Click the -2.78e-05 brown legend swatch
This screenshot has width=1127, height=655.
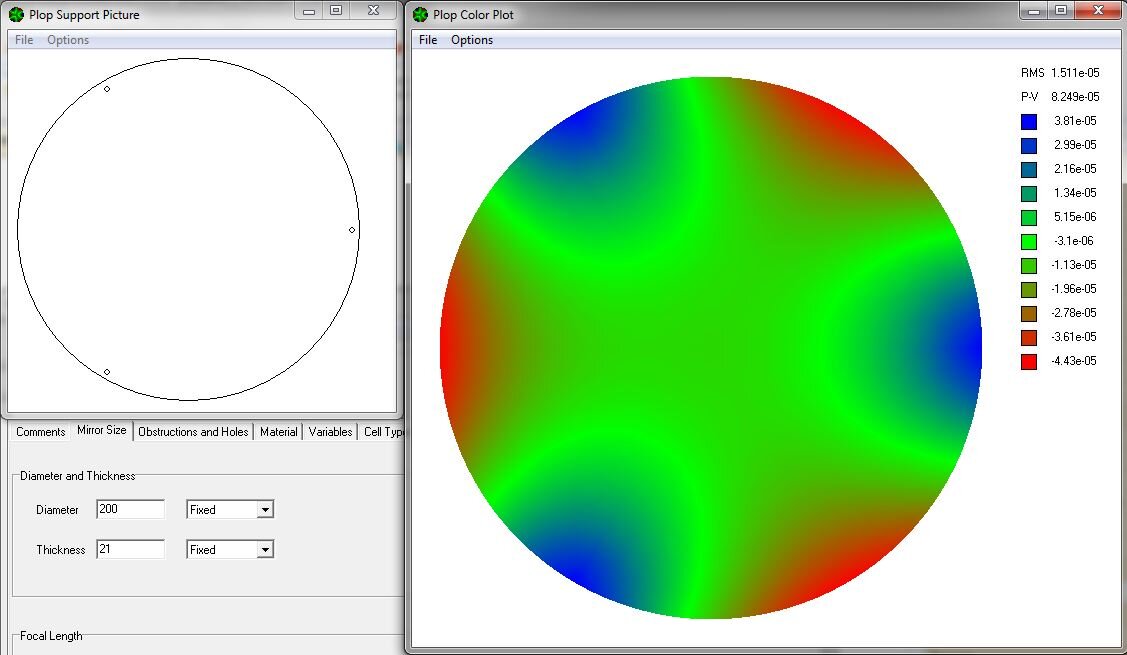(1029, 313)
